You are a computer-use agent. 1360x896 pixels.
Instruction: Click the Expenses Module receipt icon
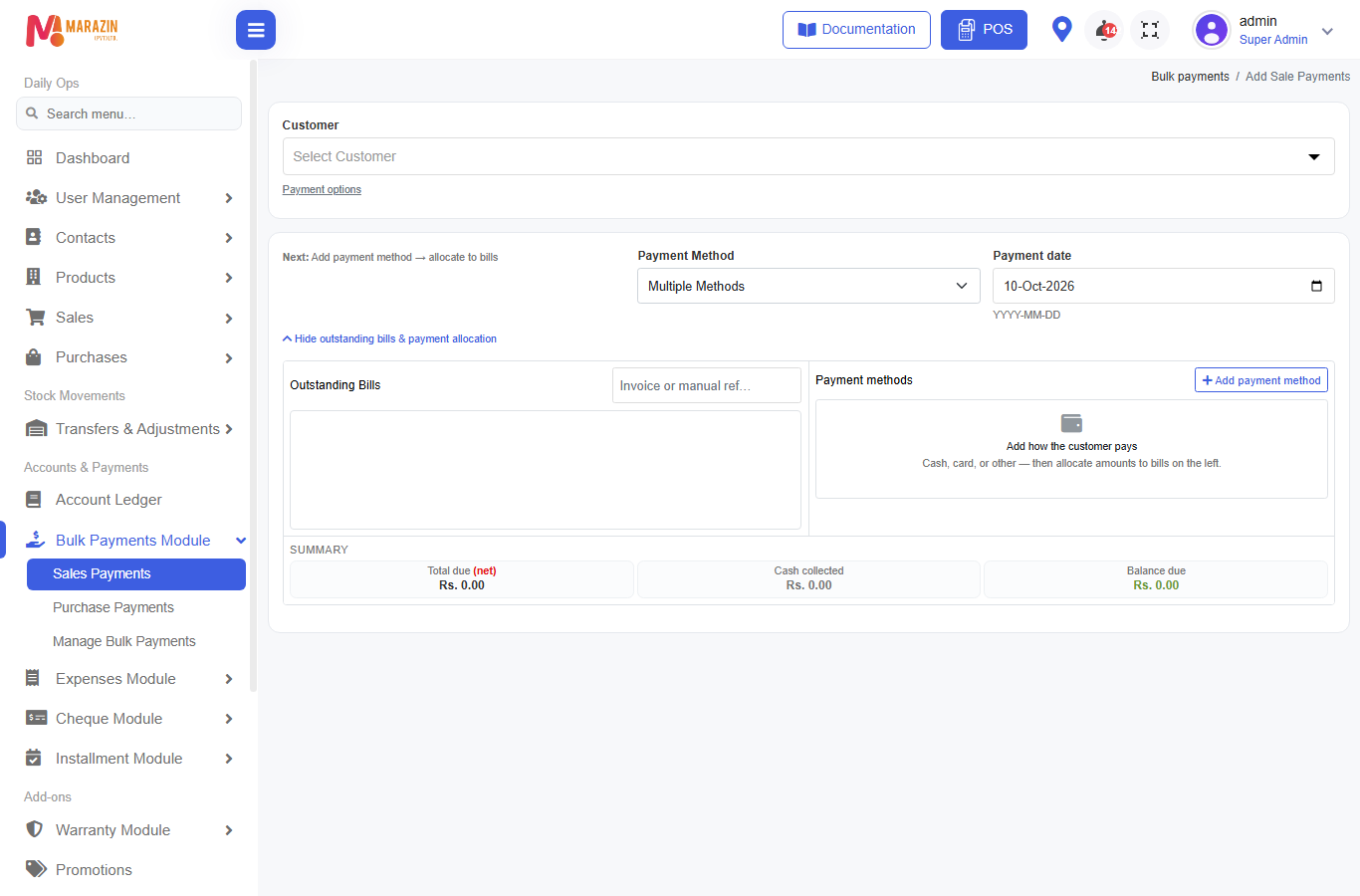[x=33, y=678]
